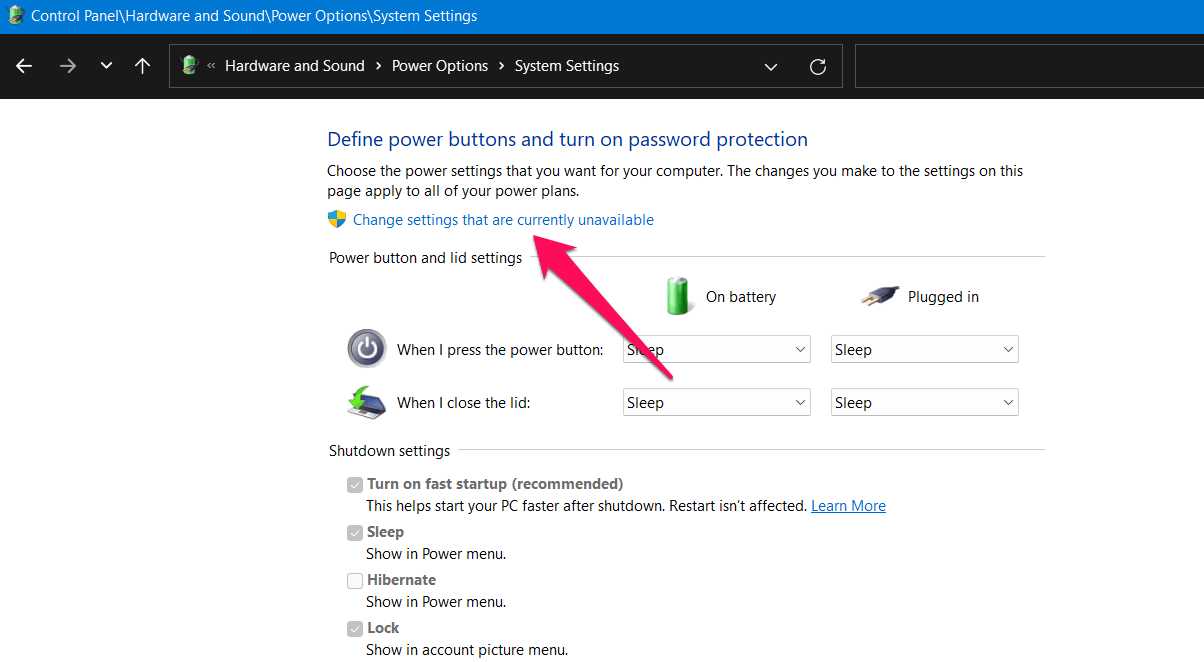Expand chevron after Power Options
Viewport: 1204px width, 662px height.
click(502, 66)
